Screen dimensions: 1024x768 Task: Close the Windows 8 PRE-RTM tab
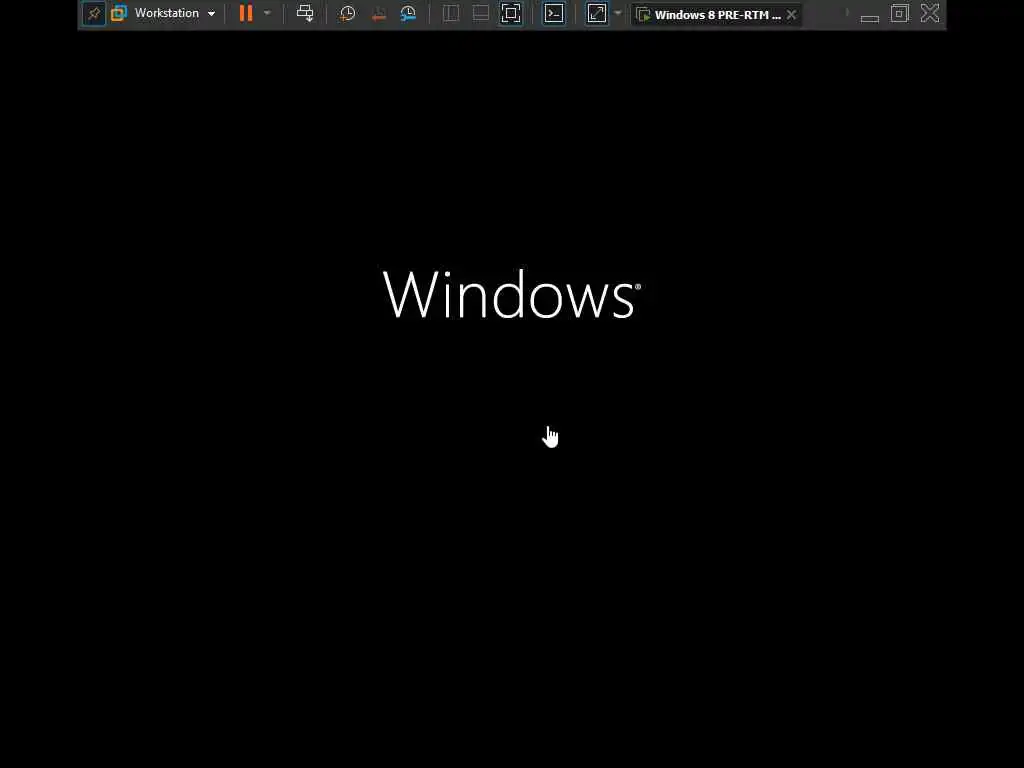(792, 14)
